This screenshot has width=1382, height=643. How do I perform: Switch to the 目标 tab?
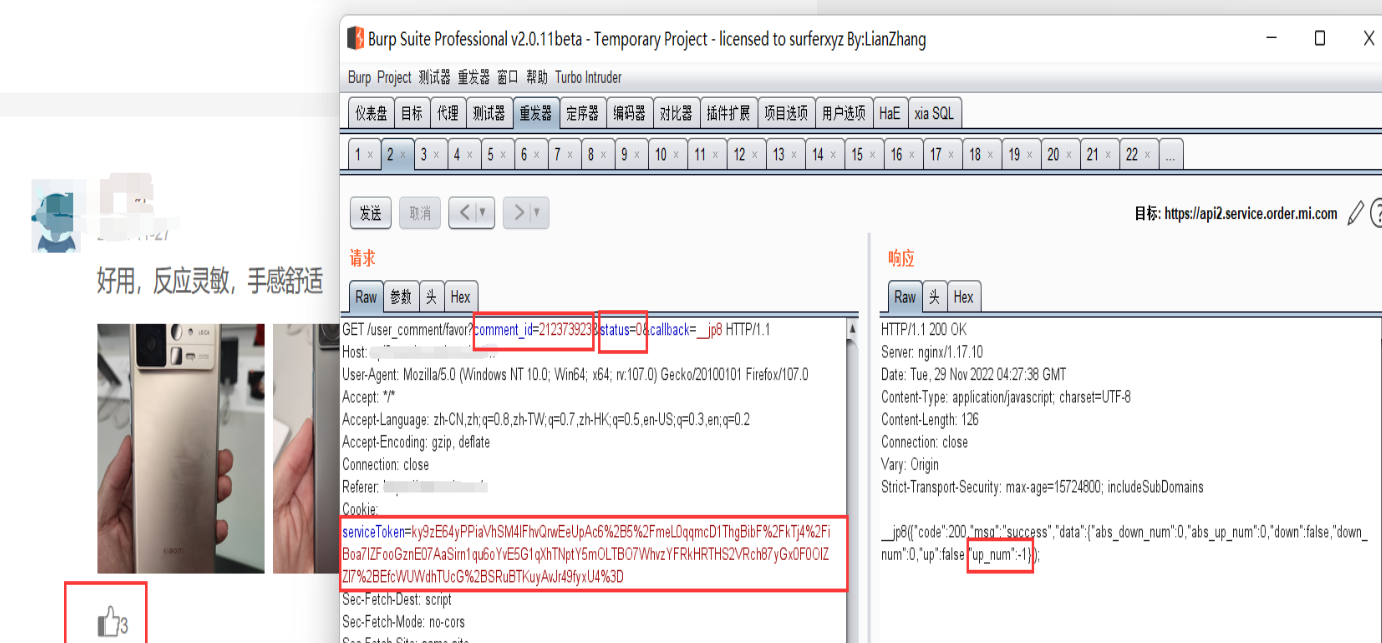(x=412, y=113)
